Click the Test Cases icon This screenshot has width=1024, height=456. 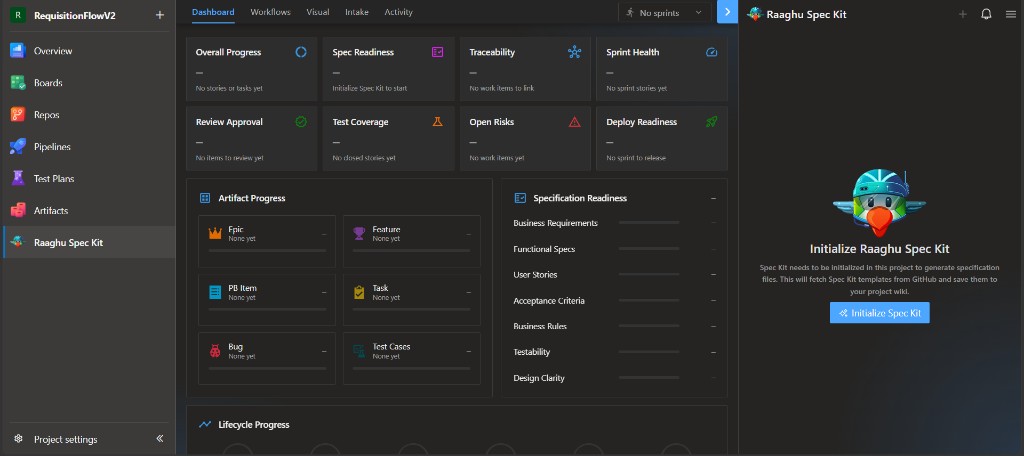click(359, 351)
